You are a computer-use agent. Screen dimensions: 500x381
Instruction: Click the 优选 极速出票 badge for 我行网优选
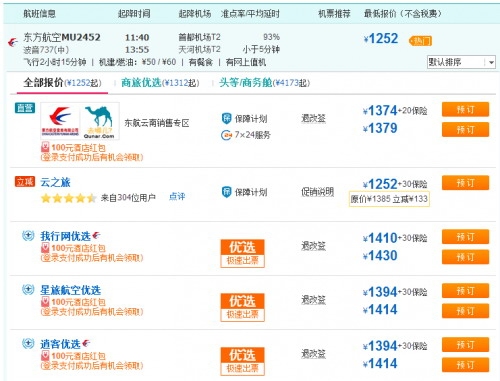[x=242, y=253]
